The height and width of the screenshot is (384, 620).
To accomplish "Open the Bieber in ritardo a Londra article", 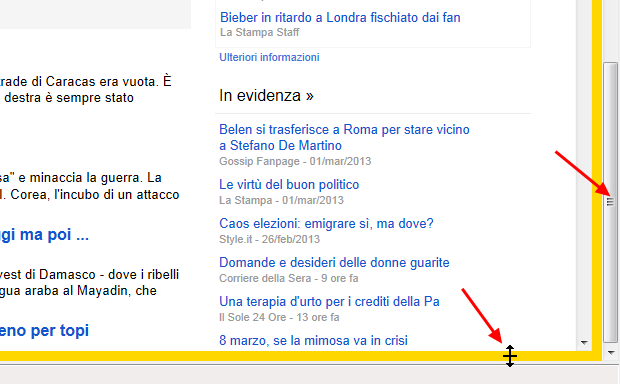I will tap(340, 17).
